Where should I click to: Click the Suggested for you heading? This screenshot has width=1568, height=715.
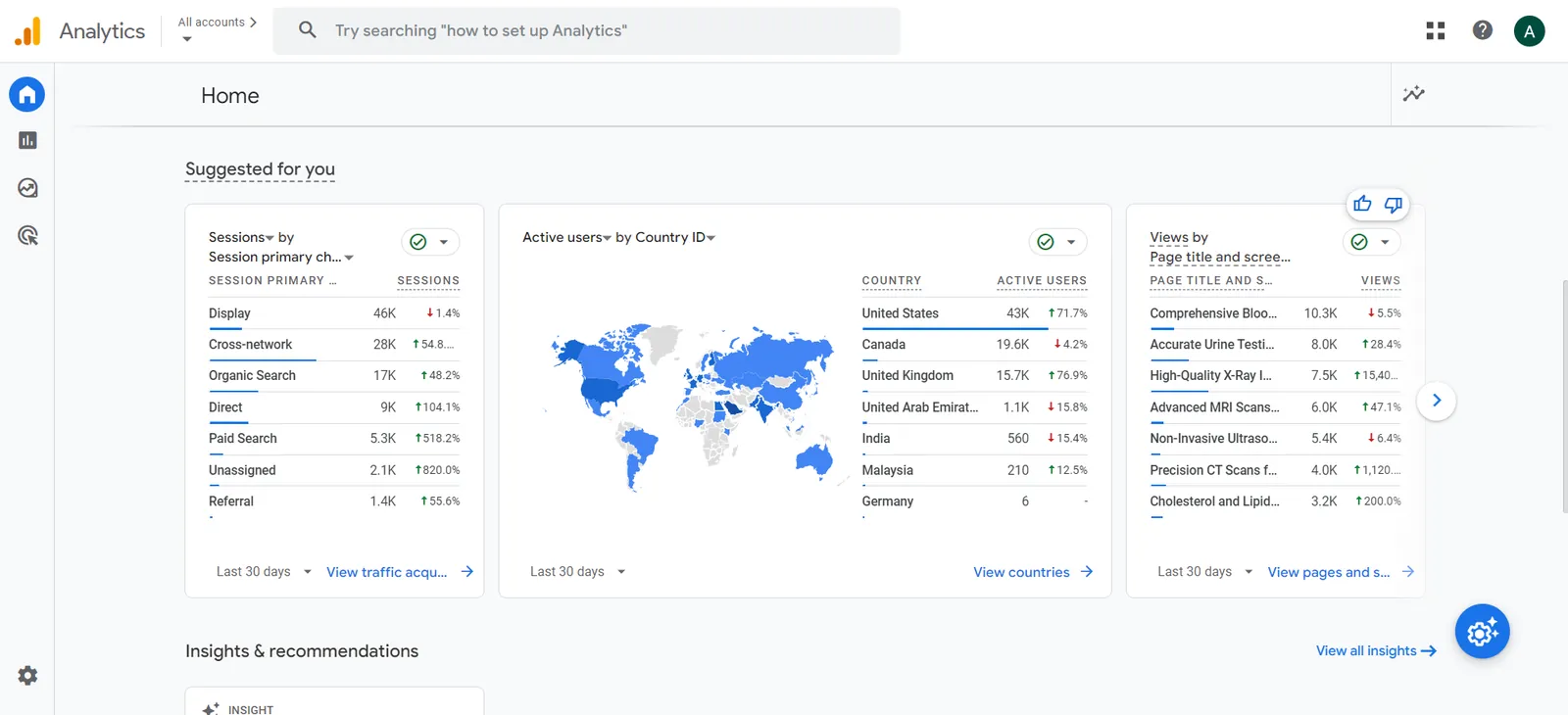click(260, 168)
